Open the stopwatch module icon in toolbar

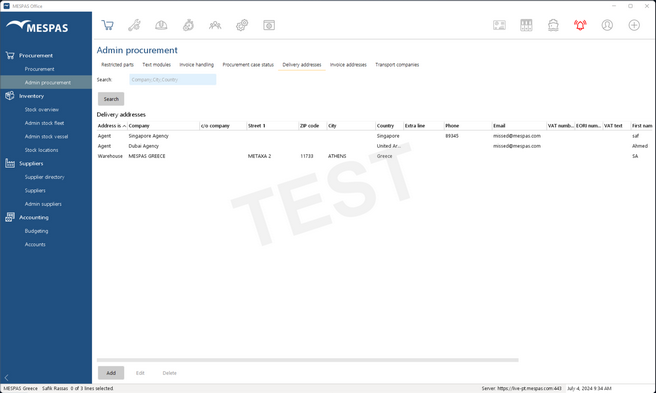(x=188, y=26)
